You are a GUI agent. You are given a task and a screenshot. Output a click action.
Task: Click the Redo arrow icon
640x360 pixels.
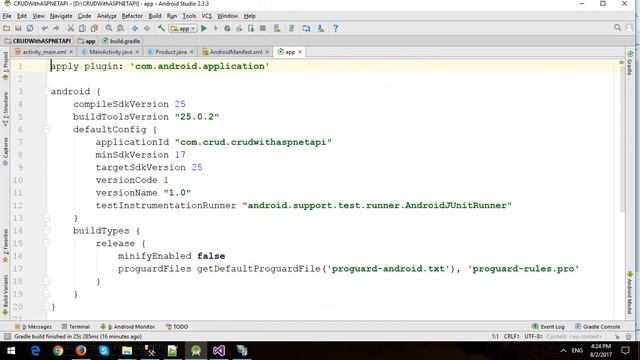click(56, 28)
